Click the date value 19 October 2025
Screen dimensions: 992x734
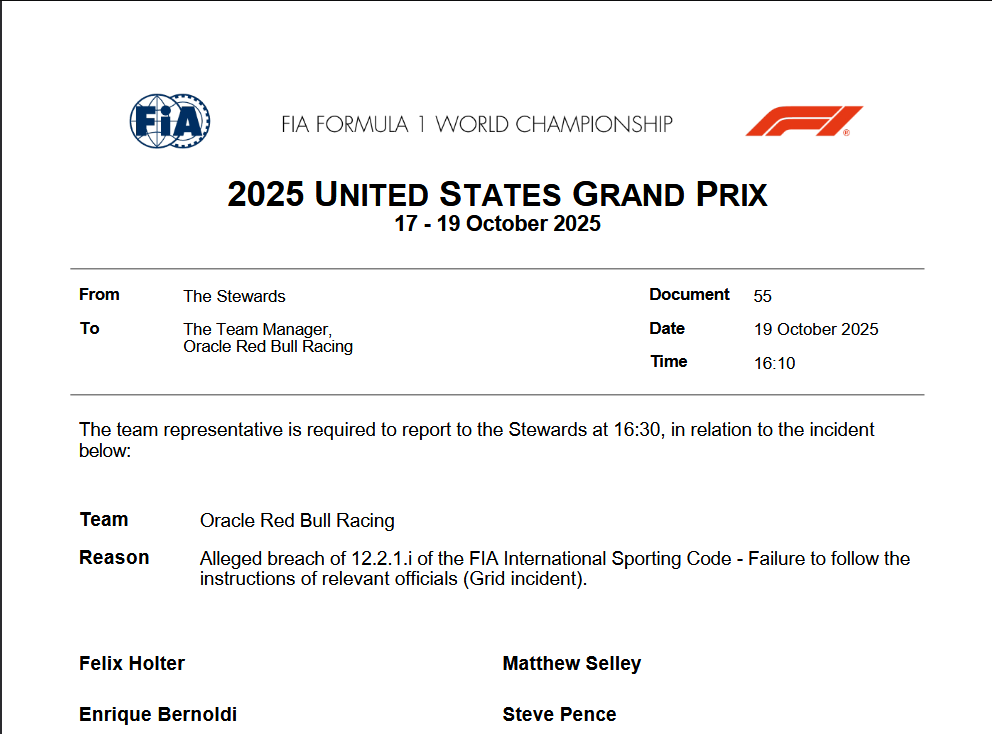(x=816, y=329)
